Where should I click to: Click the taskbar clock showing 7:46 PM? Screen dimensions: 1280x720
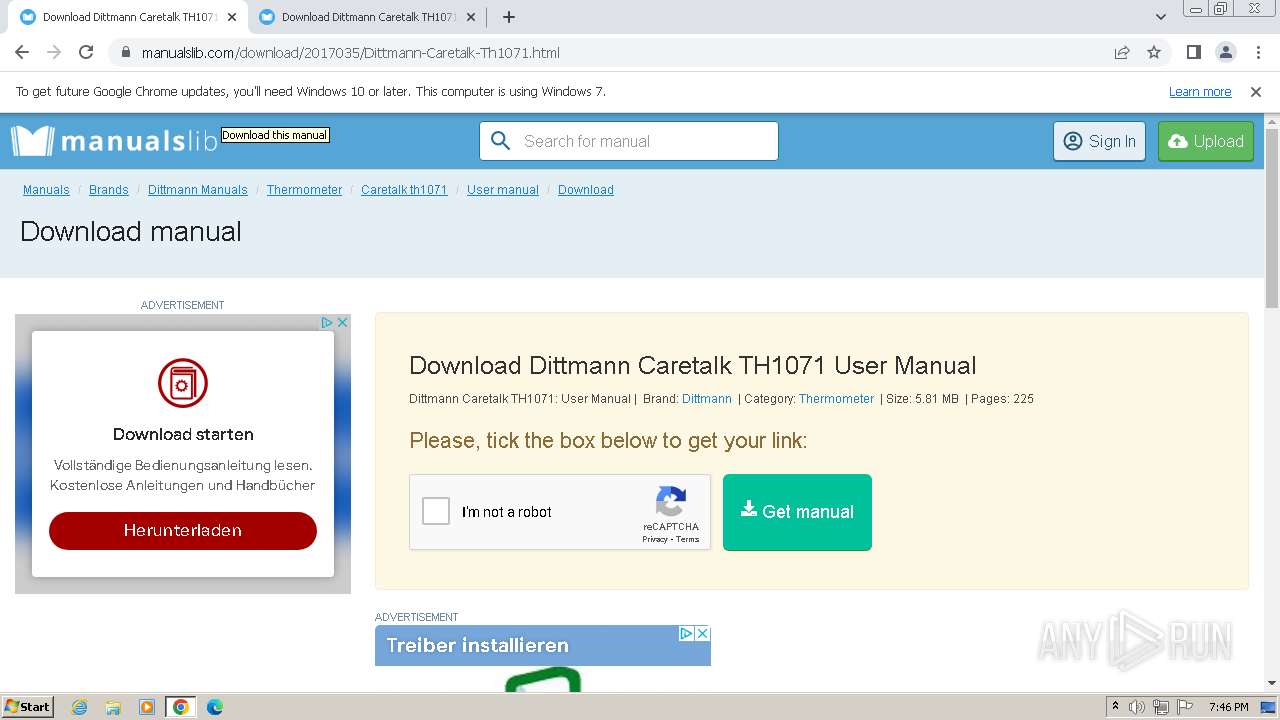pos(1228,707)
